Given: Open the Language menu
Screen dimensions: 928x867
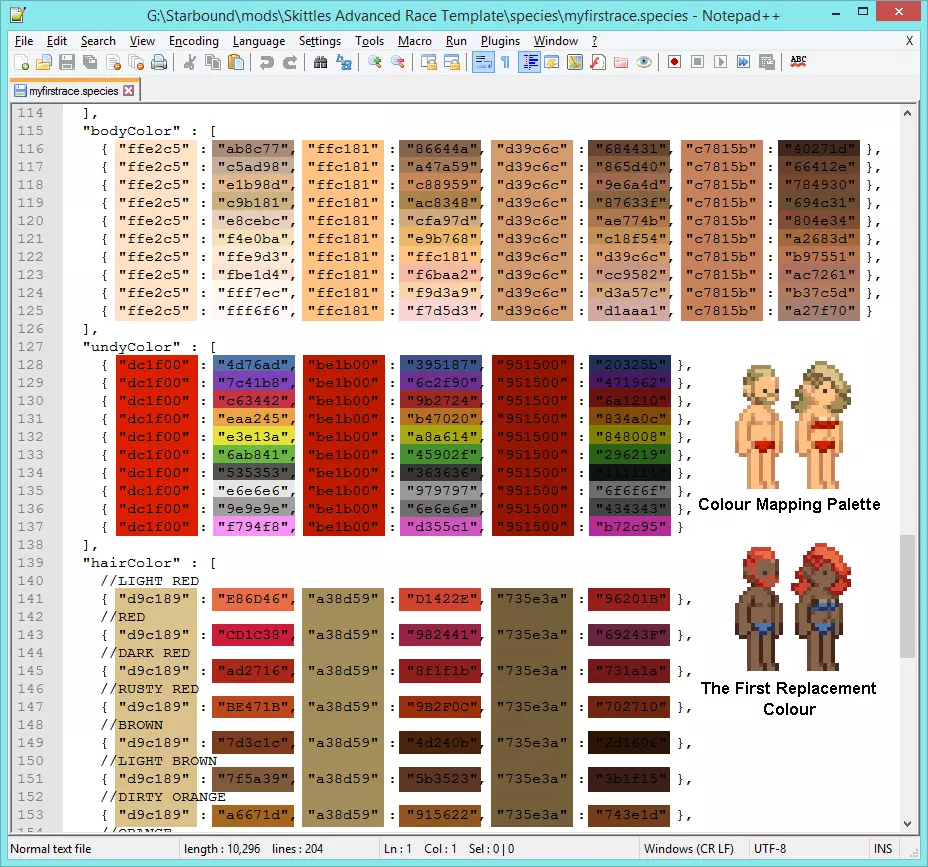Looking at the screenshot, I should coord(258,41).
